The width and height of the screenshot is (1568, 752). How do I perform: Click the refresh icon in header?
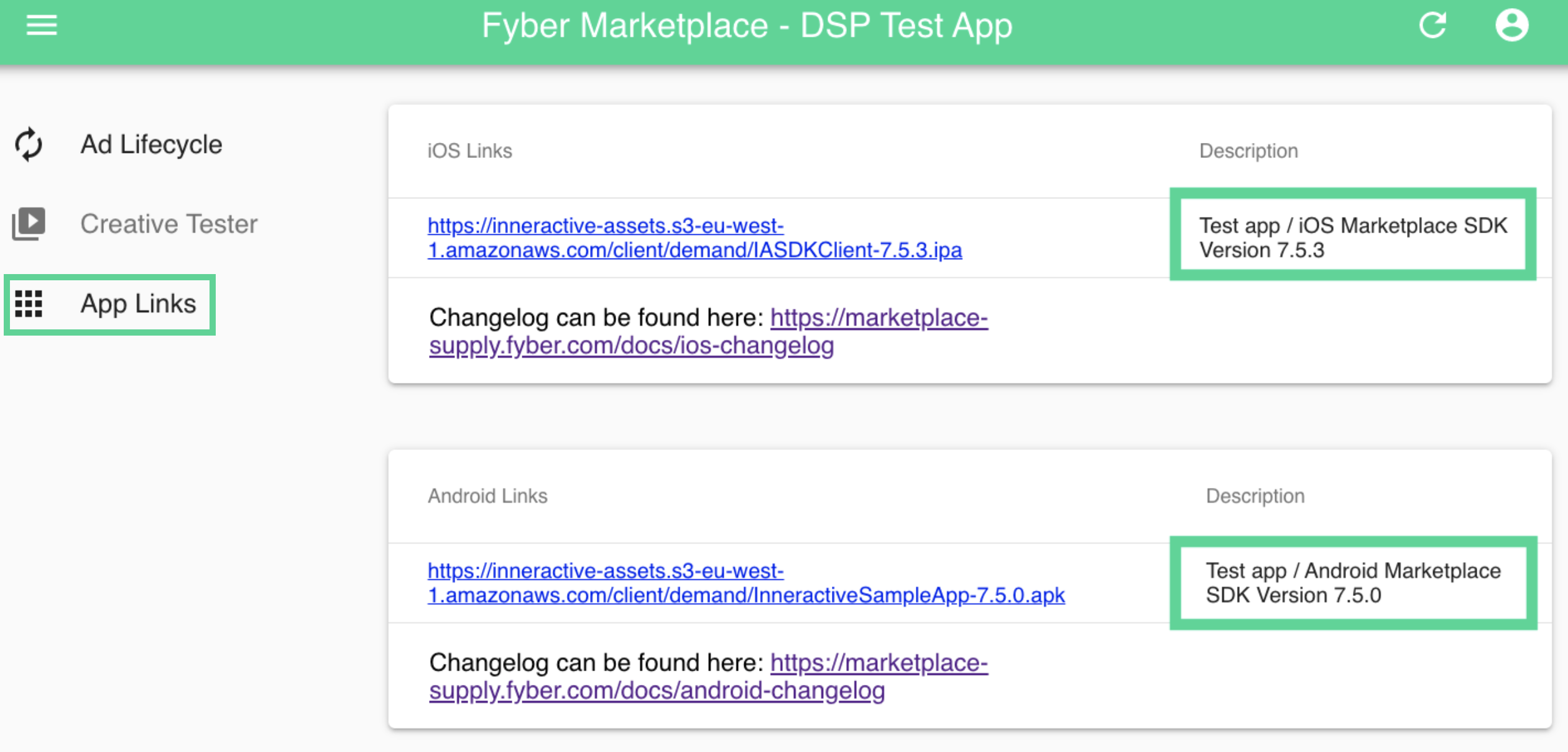(1433, 25)
